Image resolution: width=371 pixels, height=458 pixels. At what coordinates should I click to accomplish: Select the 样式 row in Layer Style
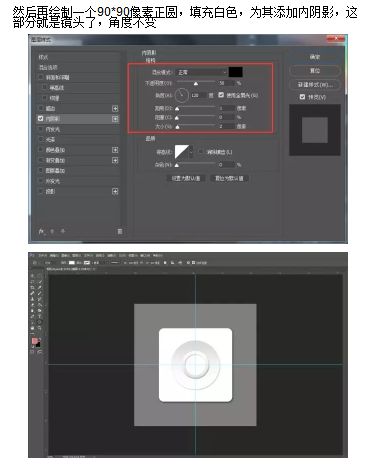pos(78,57)
